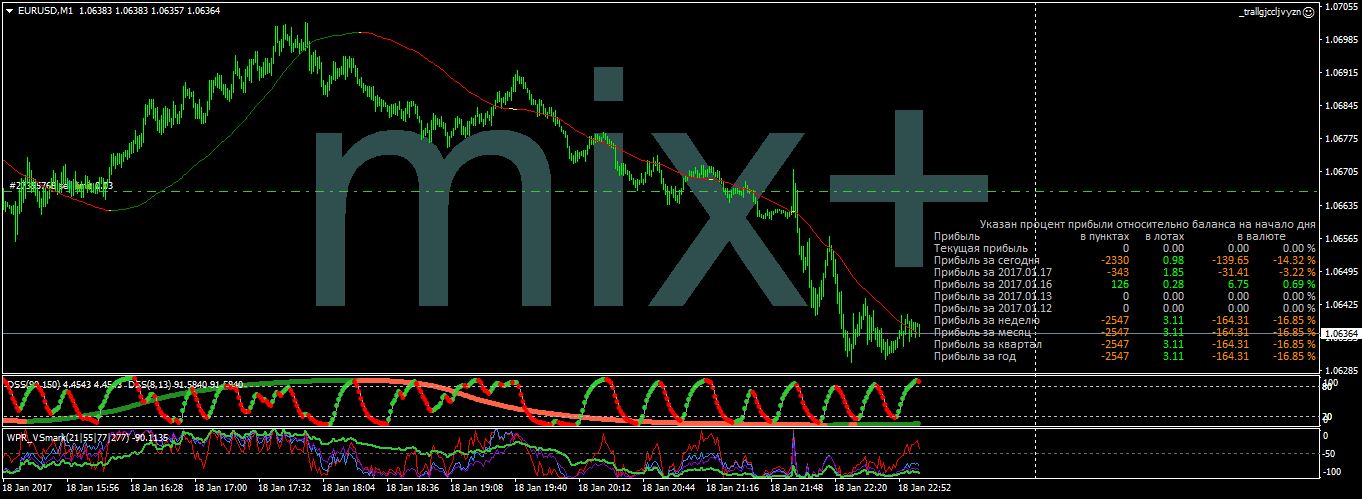Click the EURUSD,M1 chart title text
The height and width of the screenshot is (499, 1362).
[45, 10]
